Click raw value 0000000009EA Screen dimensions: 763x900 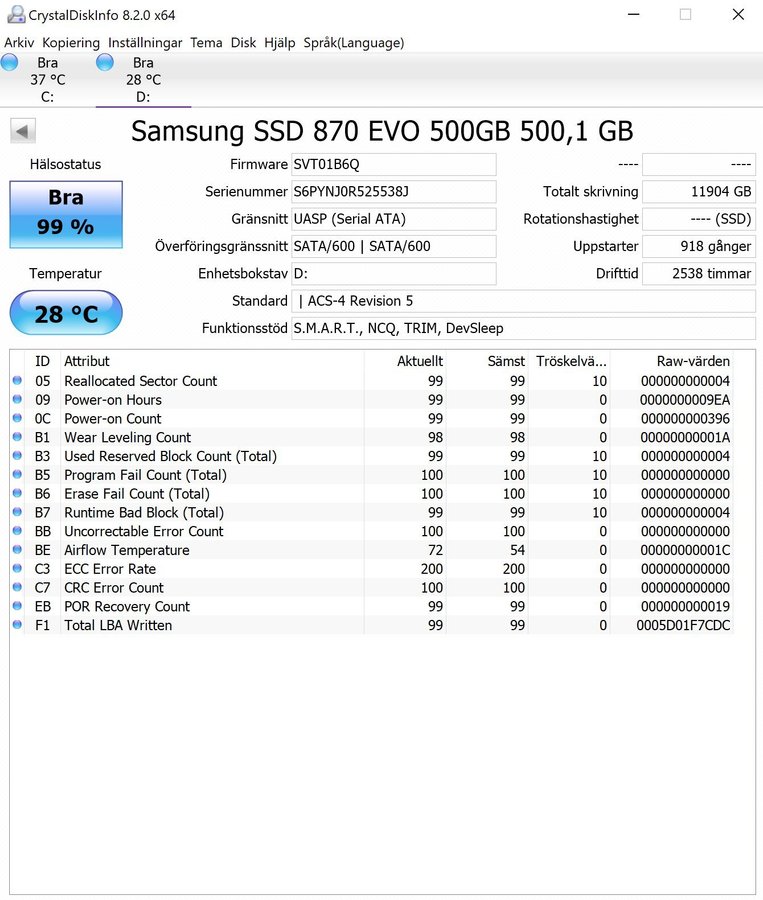685,400
